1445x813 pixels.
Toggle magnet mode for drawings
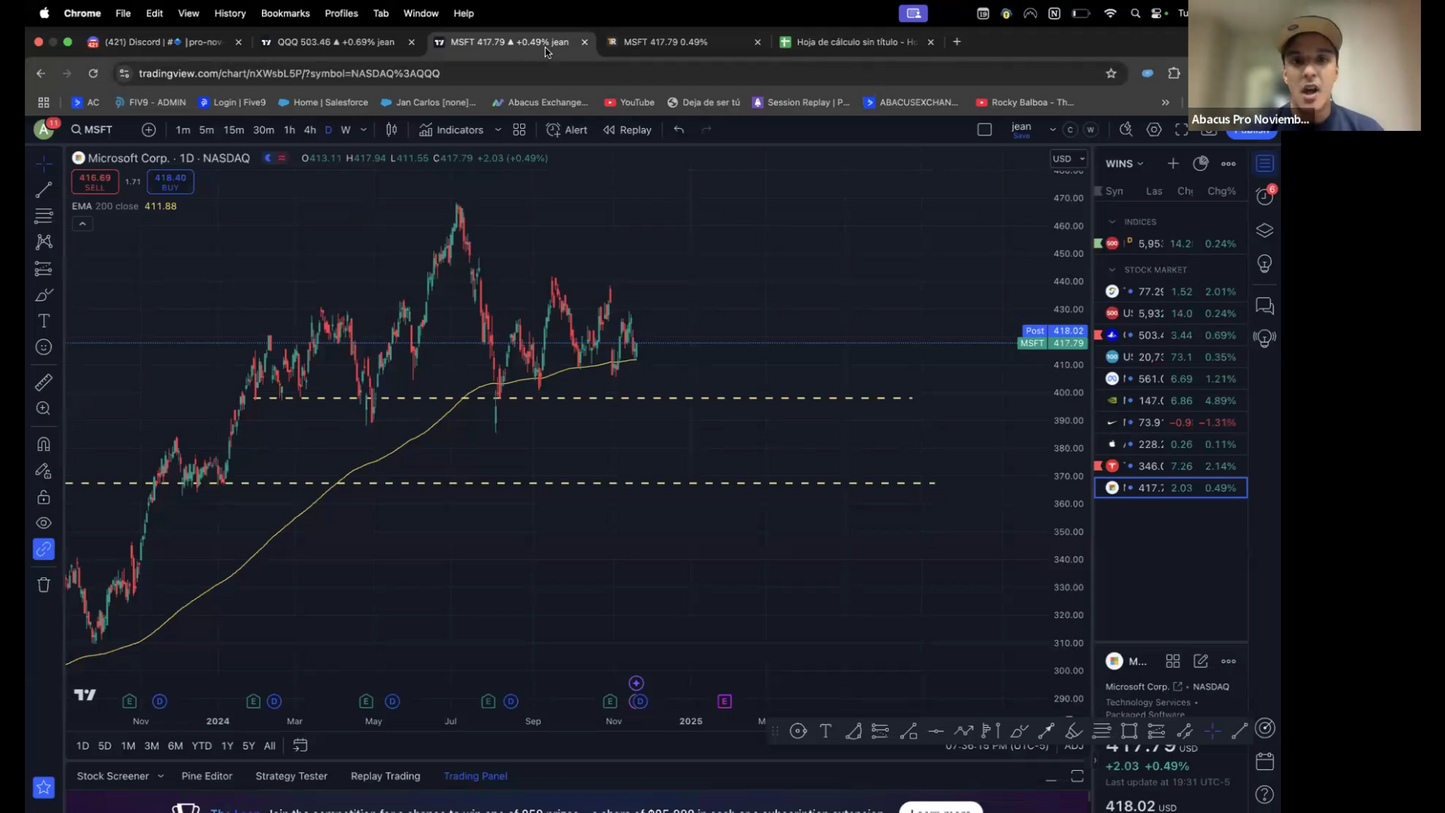(44, 444)
